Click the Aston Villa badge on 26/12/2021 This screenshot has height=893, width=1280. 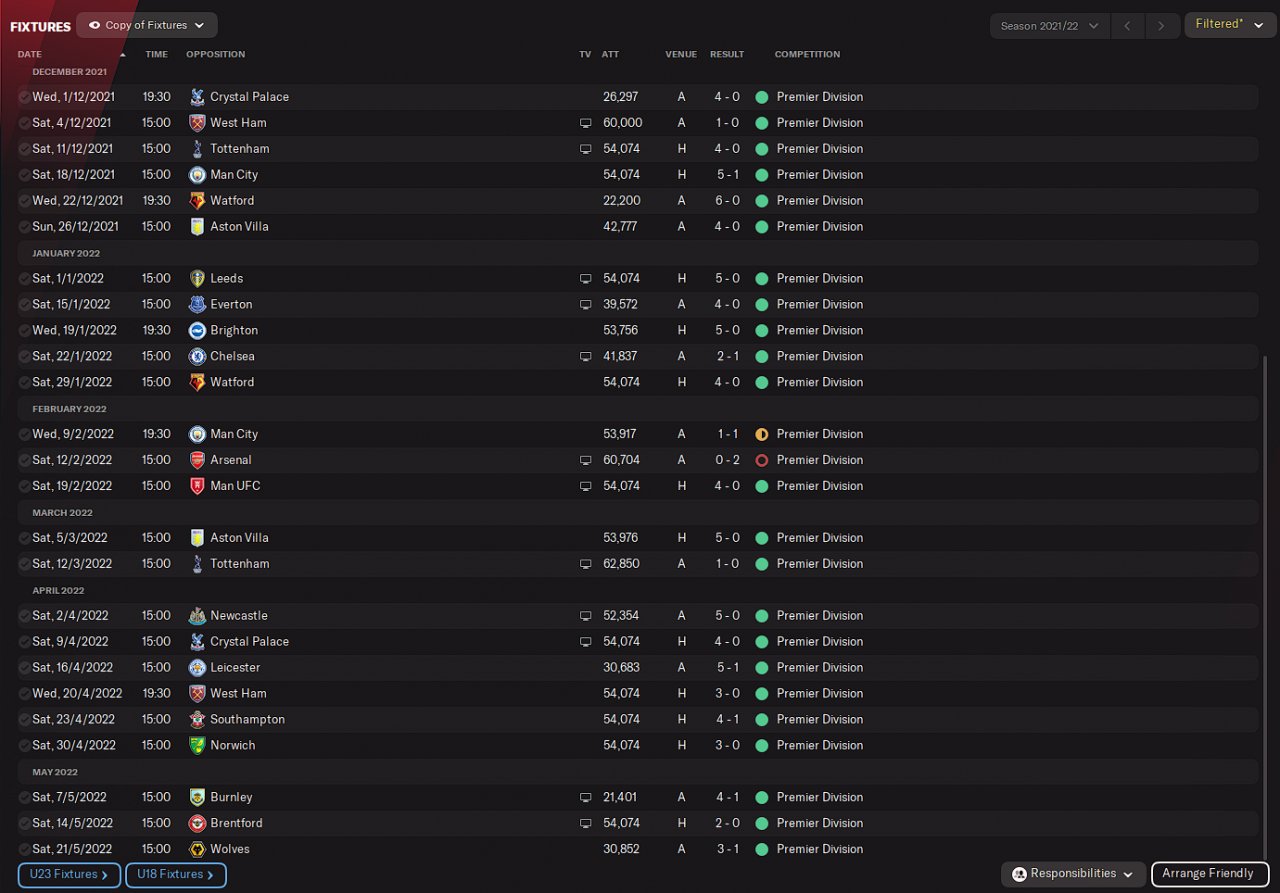pos(197,227)
